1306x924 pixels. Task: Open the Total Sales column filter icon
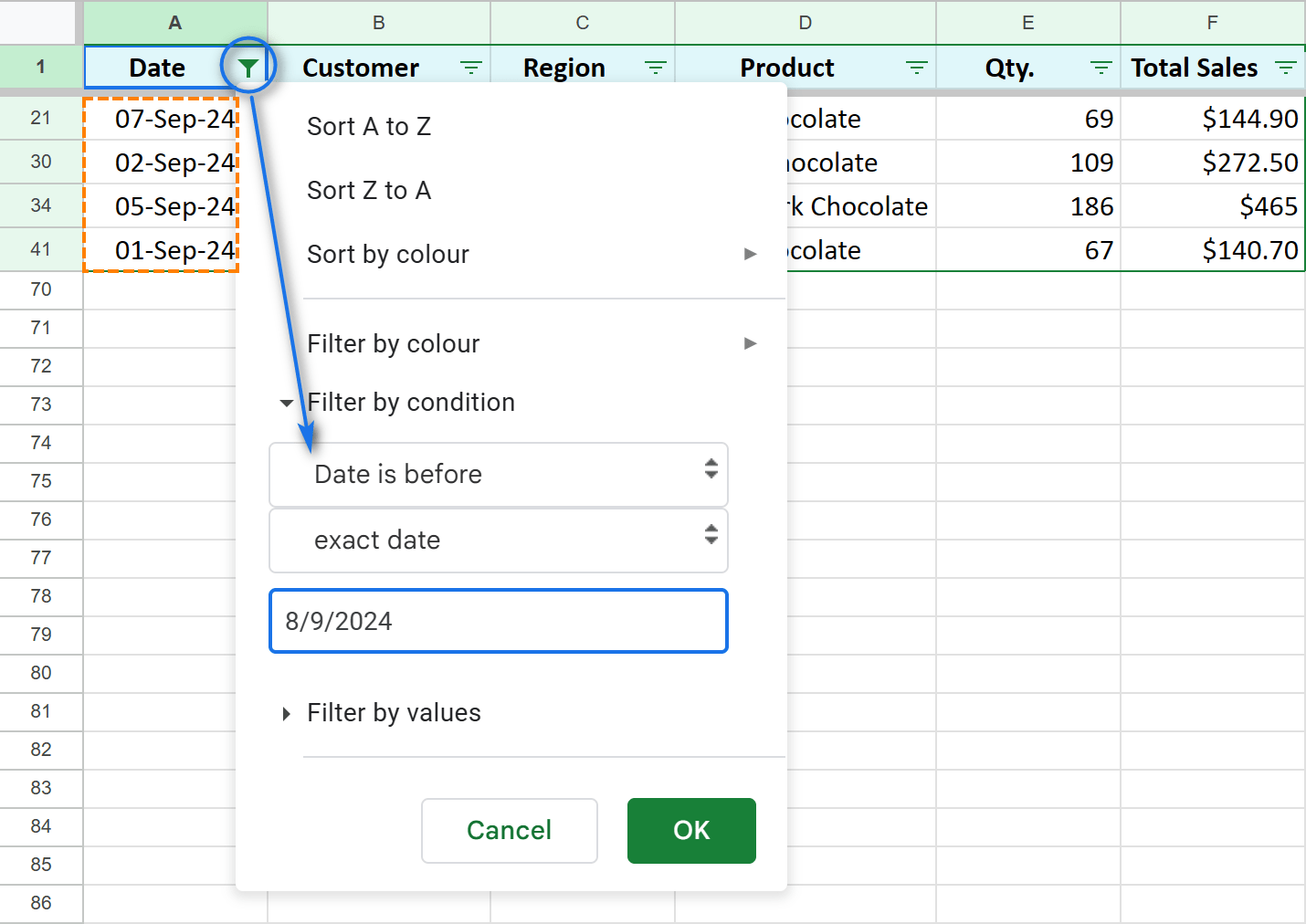pos(1285,68)
